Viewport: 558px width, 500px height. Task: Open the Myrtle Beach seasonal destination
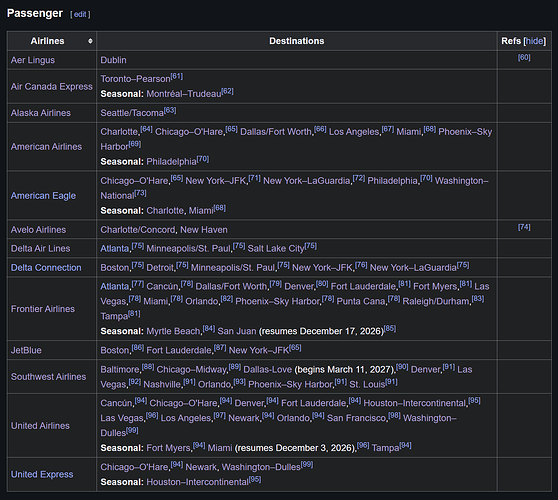tap(173, 331)
